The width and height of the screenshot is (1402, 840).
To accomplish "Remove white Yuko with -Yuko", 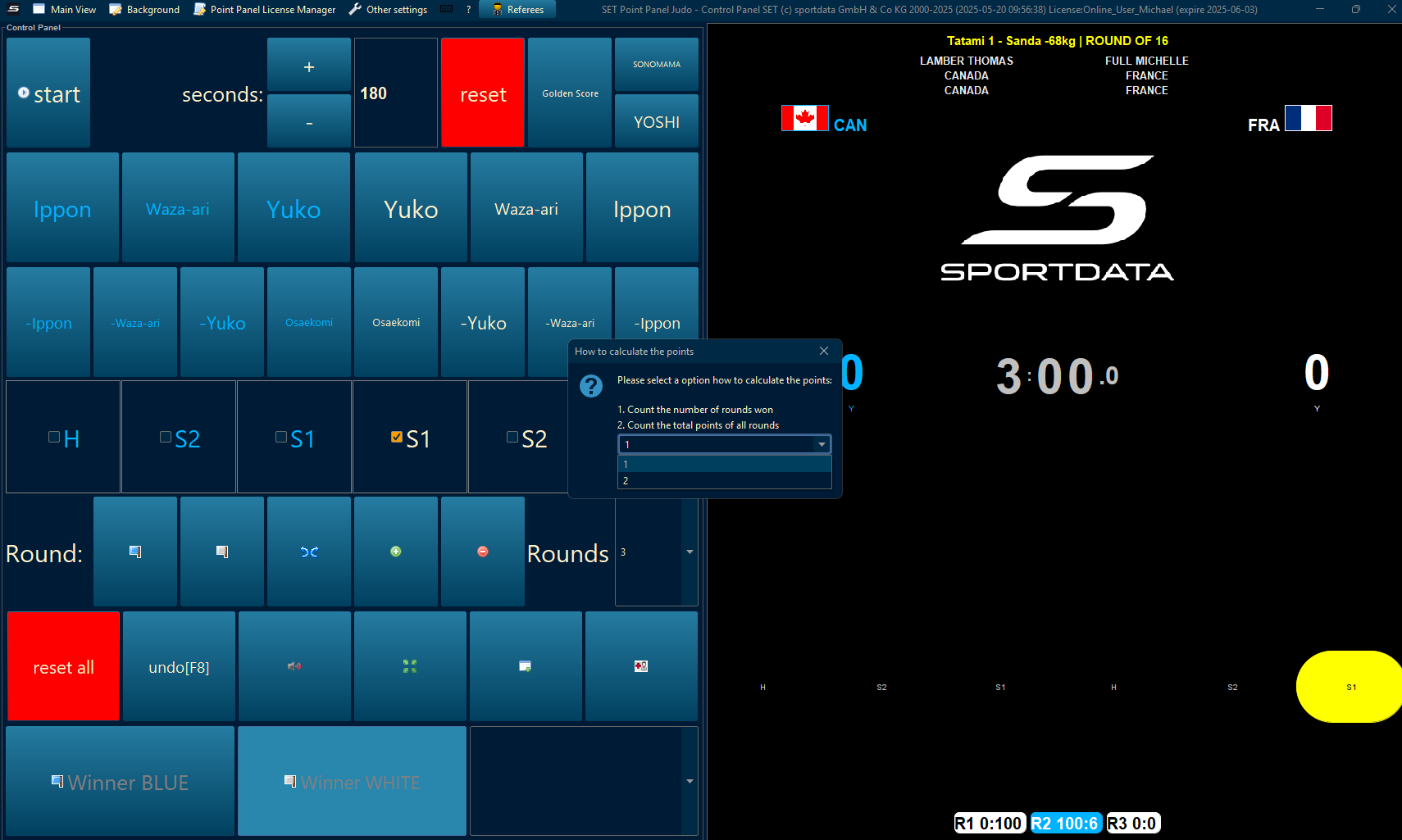I will [483, 322].
